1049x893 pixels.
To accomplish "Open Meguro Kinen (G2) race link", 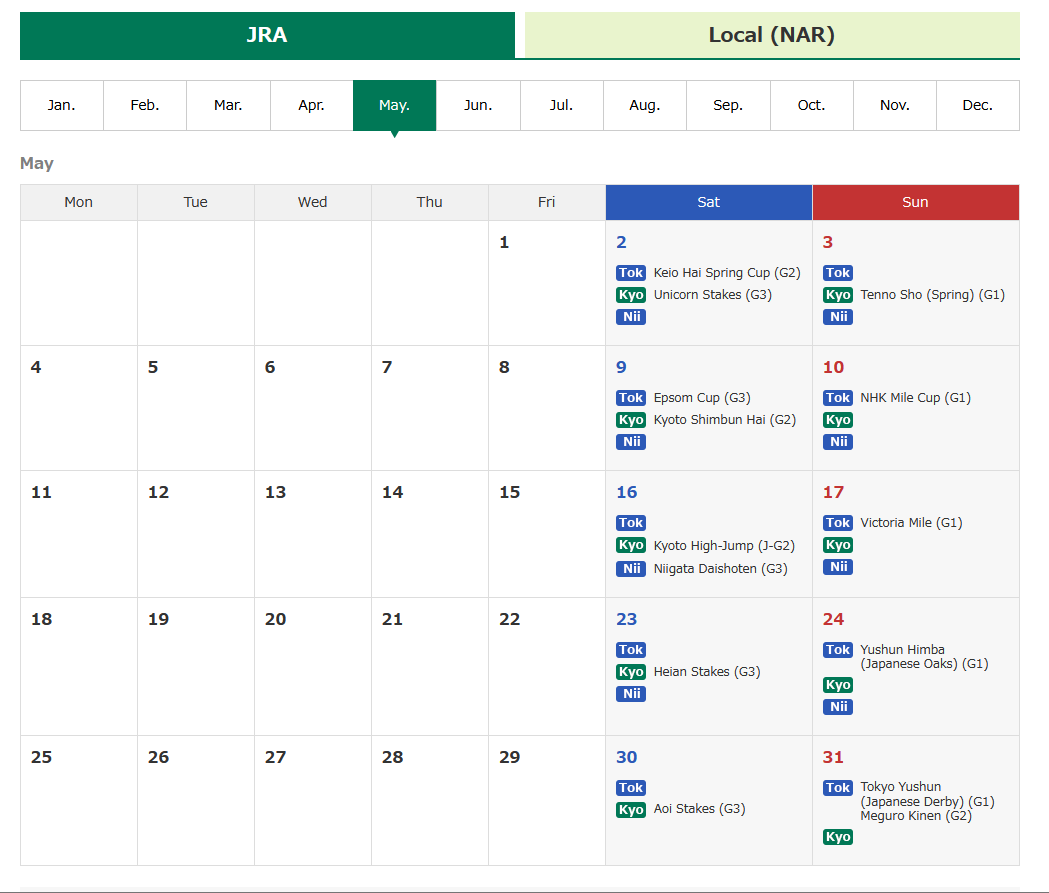I will coord(916,816).
